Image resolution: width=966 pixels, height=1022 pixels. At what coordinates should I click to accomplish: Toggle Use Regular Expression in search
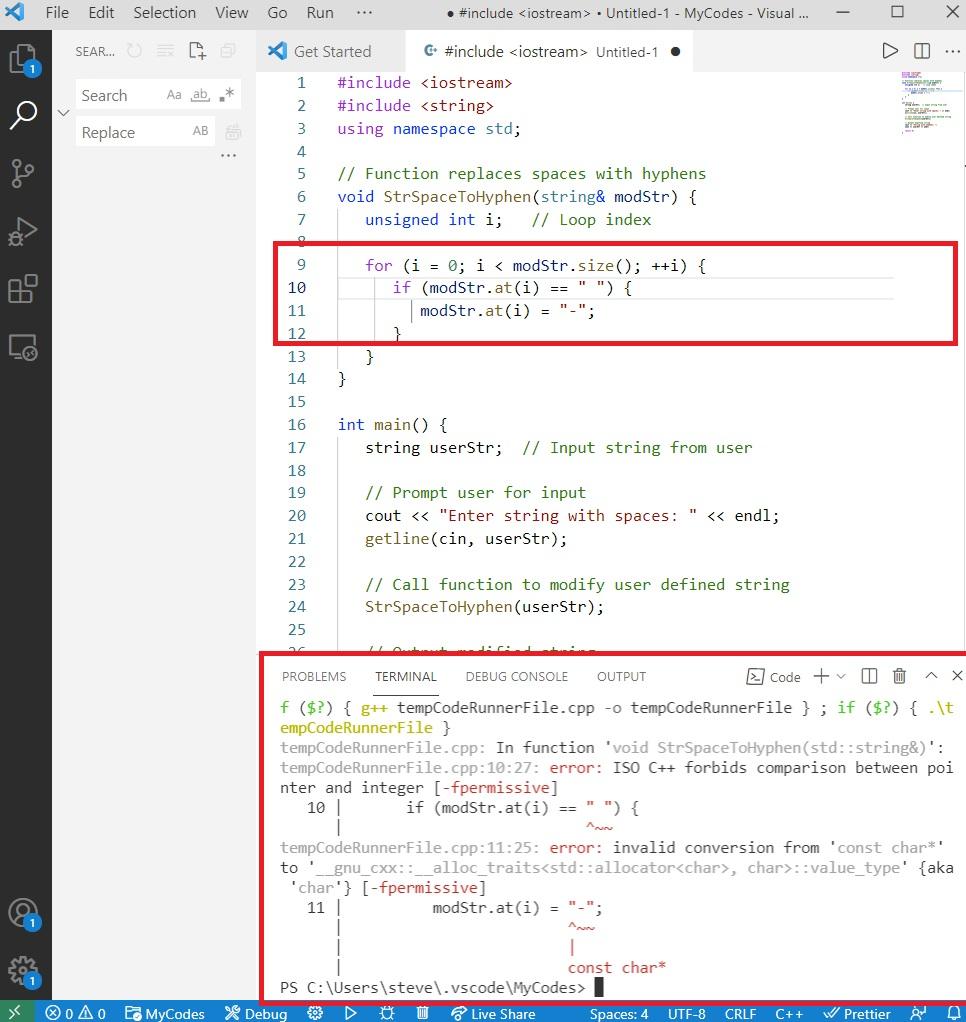point(227,95)
